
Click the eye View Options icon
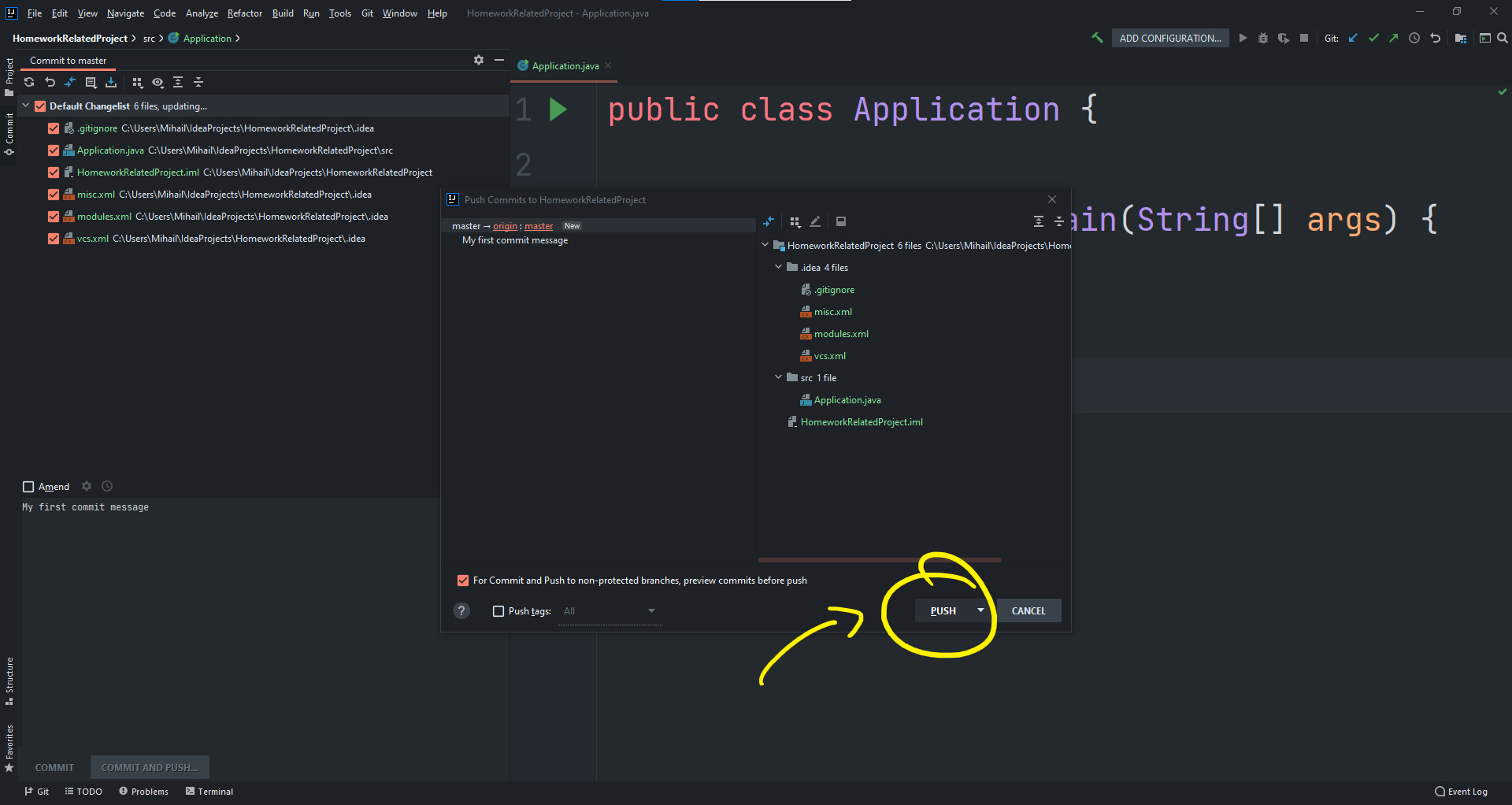(157, 82)
